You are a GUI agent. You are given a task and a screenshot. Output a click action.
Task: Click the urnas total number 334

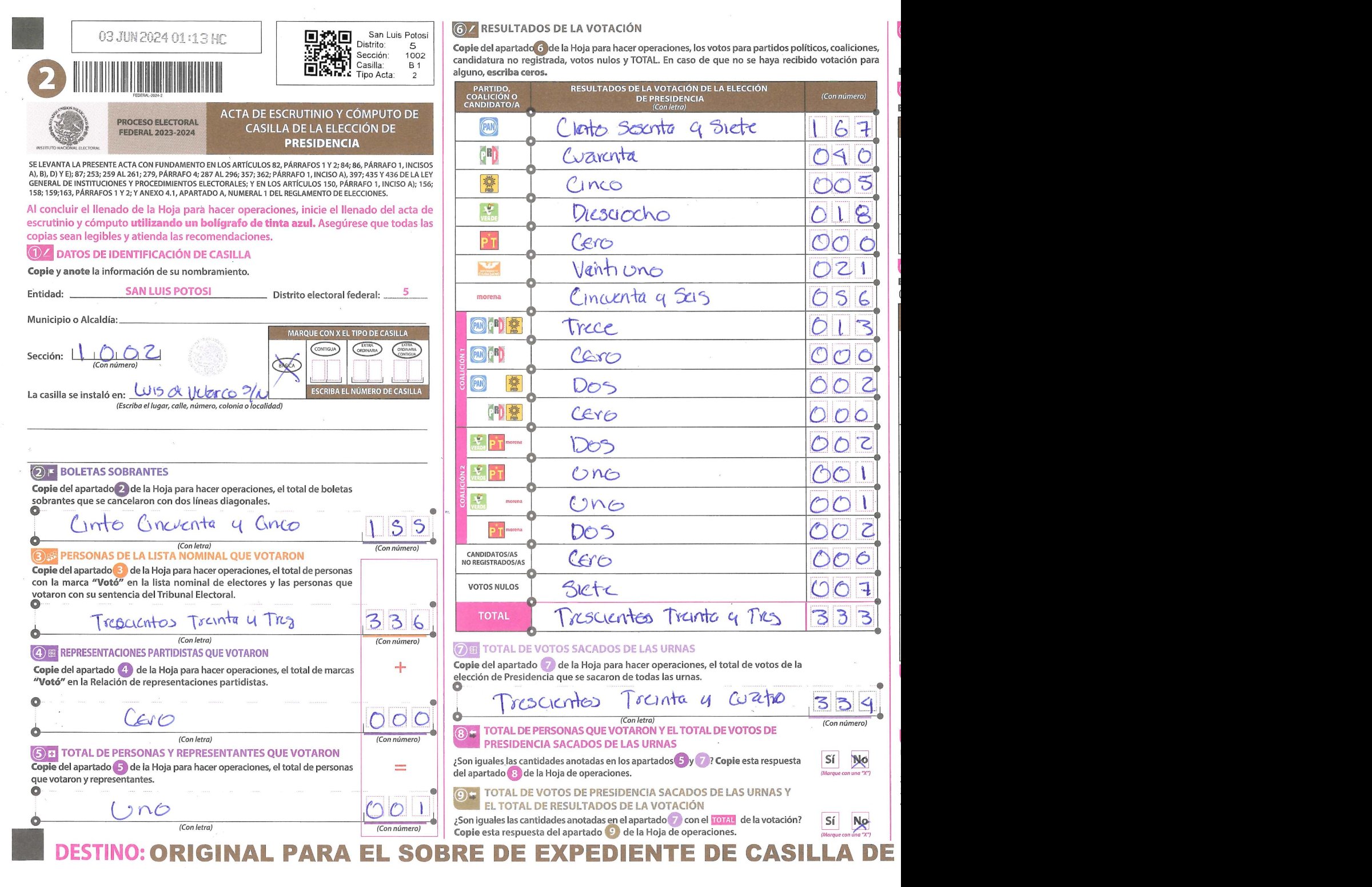[844, 703]
